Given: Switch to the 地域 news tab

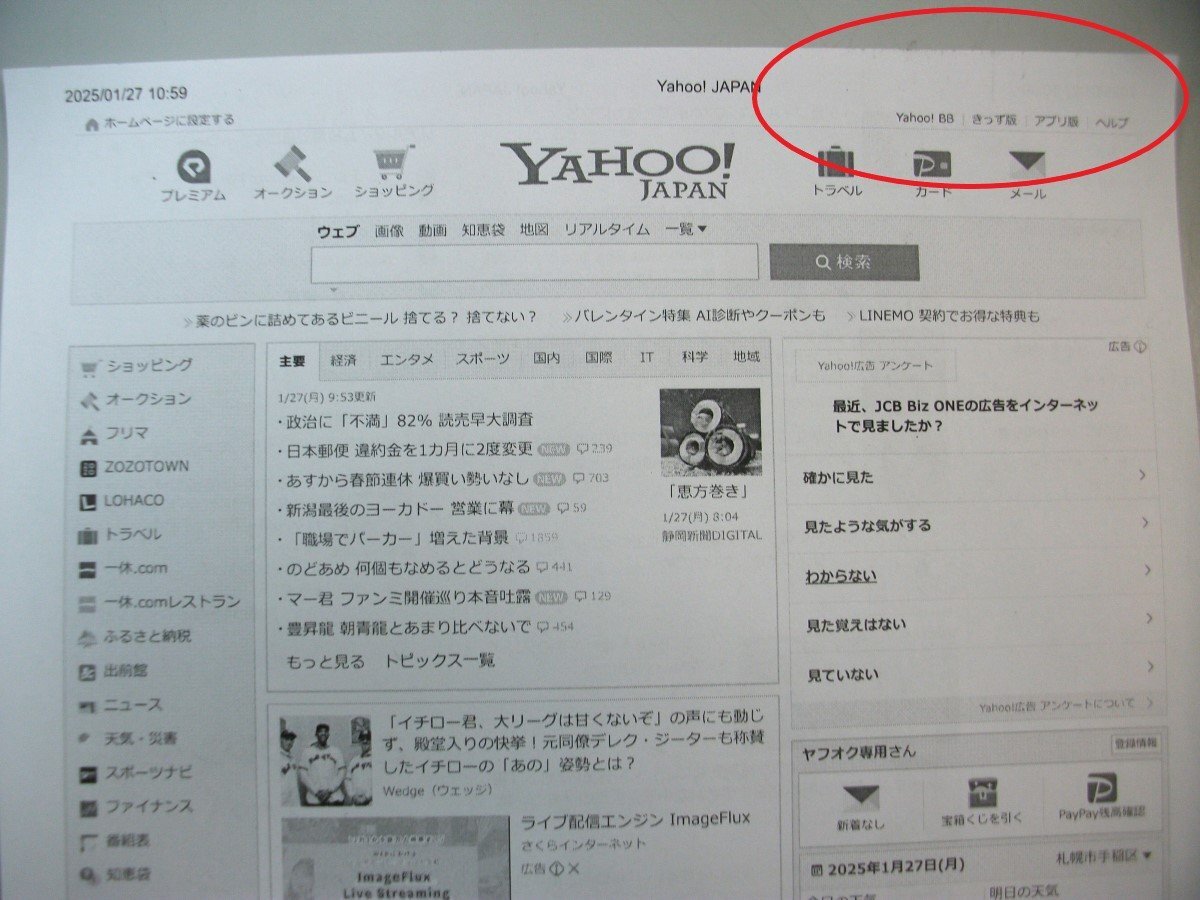Looking at the screenshot, I should (x=746, y=357).
